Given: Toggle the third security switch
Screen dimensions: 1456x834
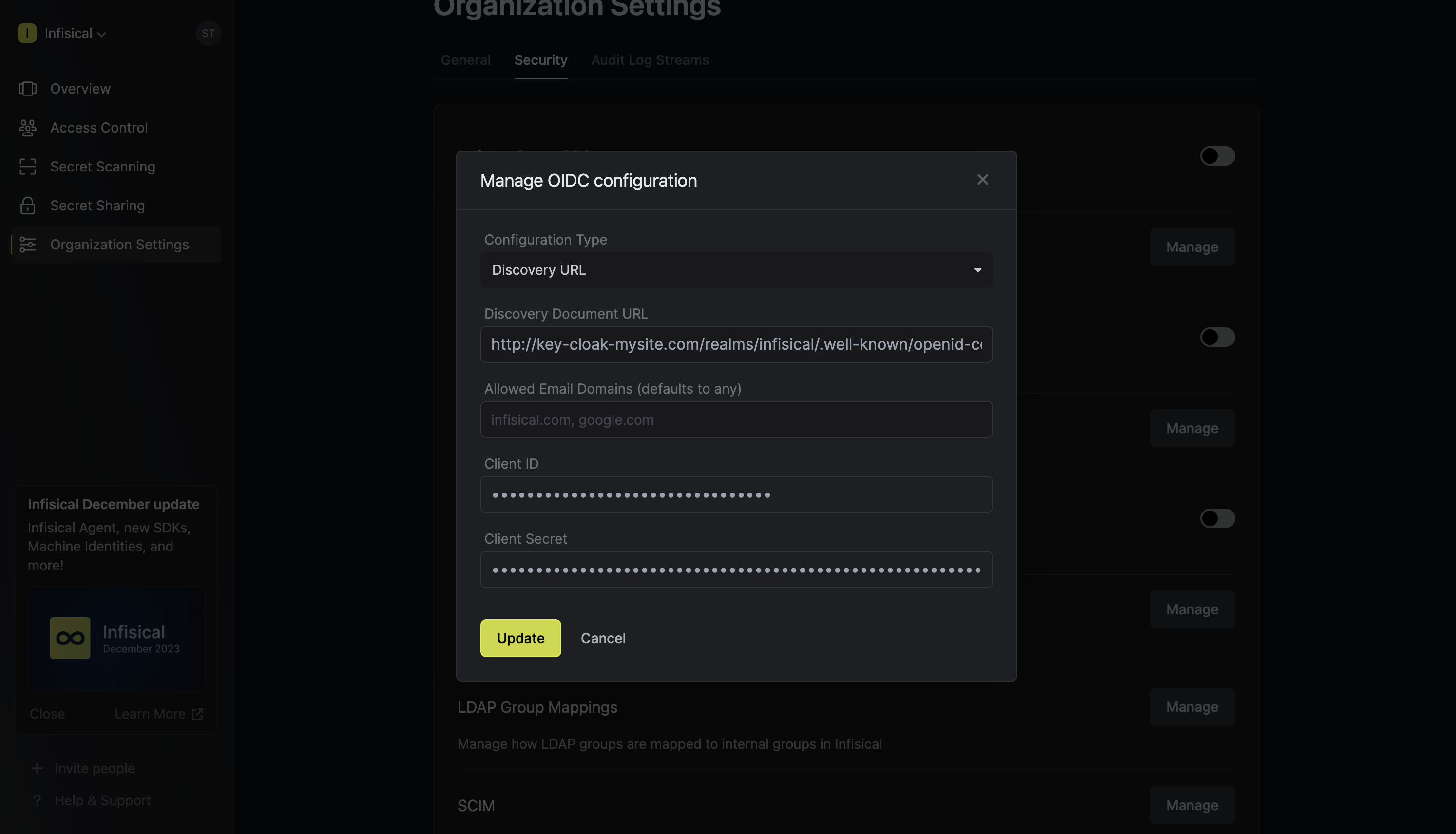Looking at the screenshot, I should tap(1217, 518).
